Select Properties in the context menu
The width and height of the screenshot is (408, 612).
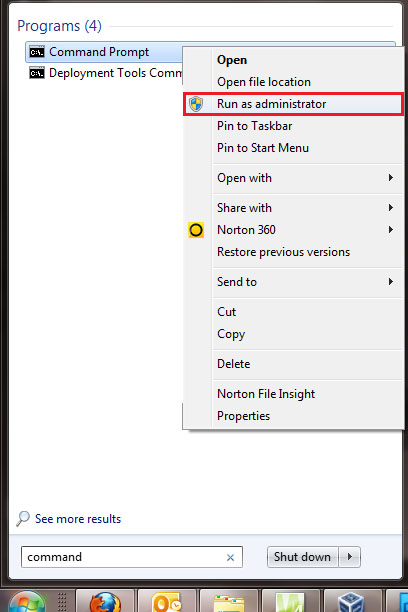tap(243, 416)
